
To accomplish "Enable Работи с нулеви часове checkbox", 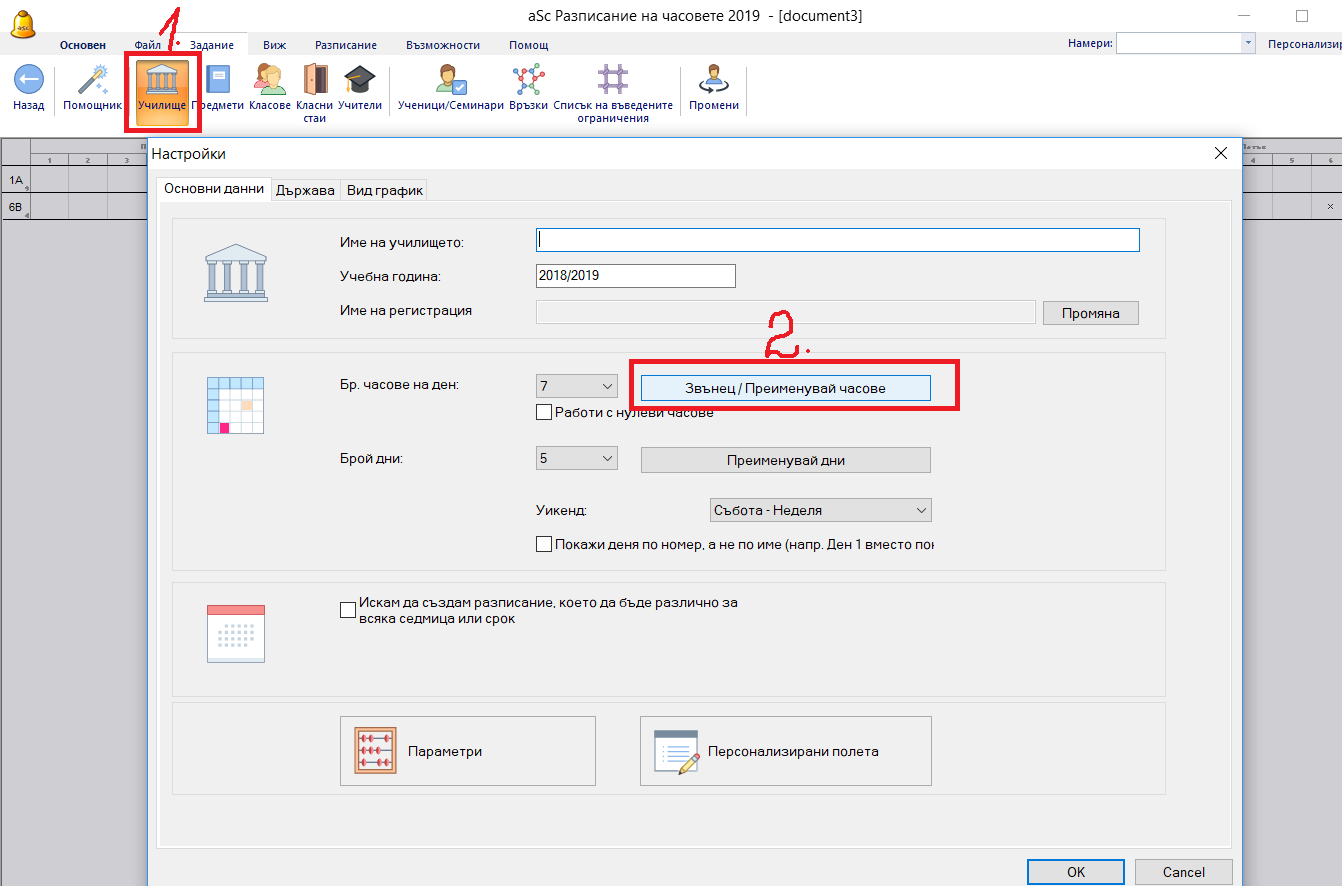I will click(545, 412).
